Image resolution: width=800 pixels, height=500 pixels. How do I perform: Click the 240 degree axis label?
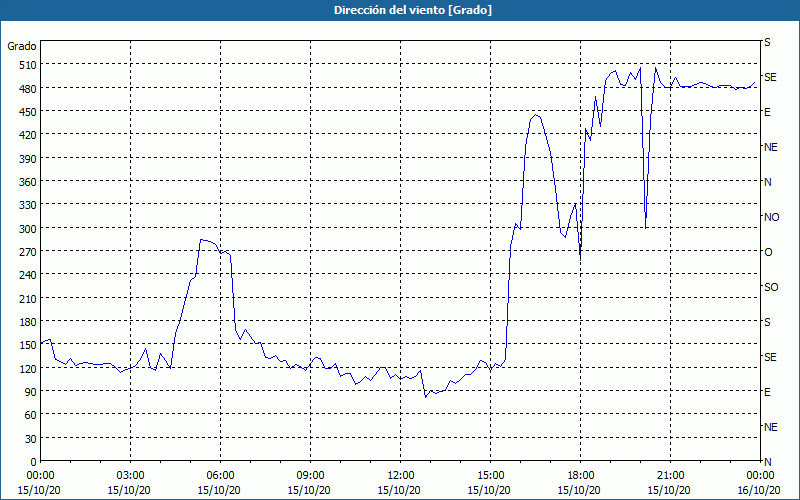(x=26, y=275)
